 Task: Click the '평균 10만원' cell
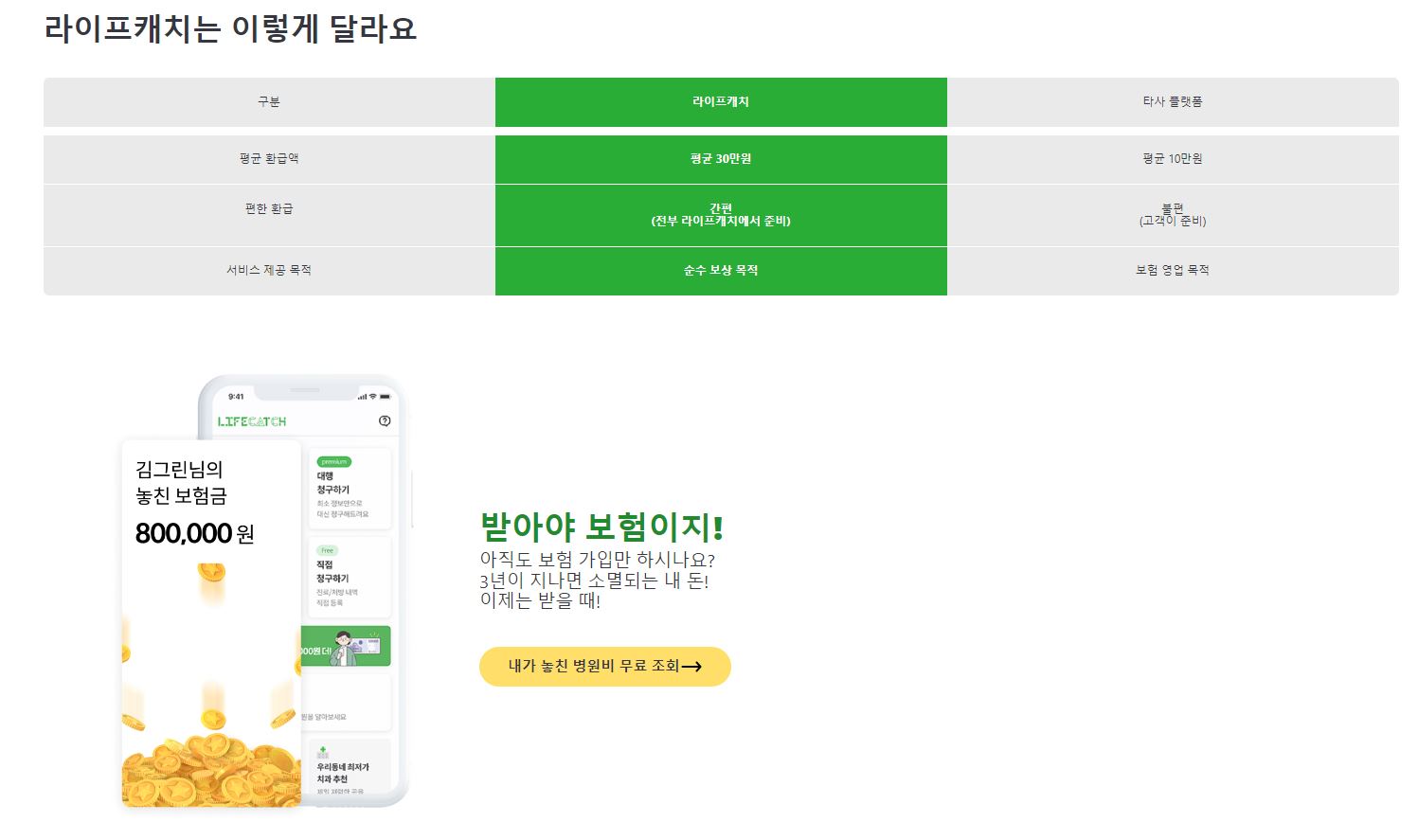[x=1173, y=159]
